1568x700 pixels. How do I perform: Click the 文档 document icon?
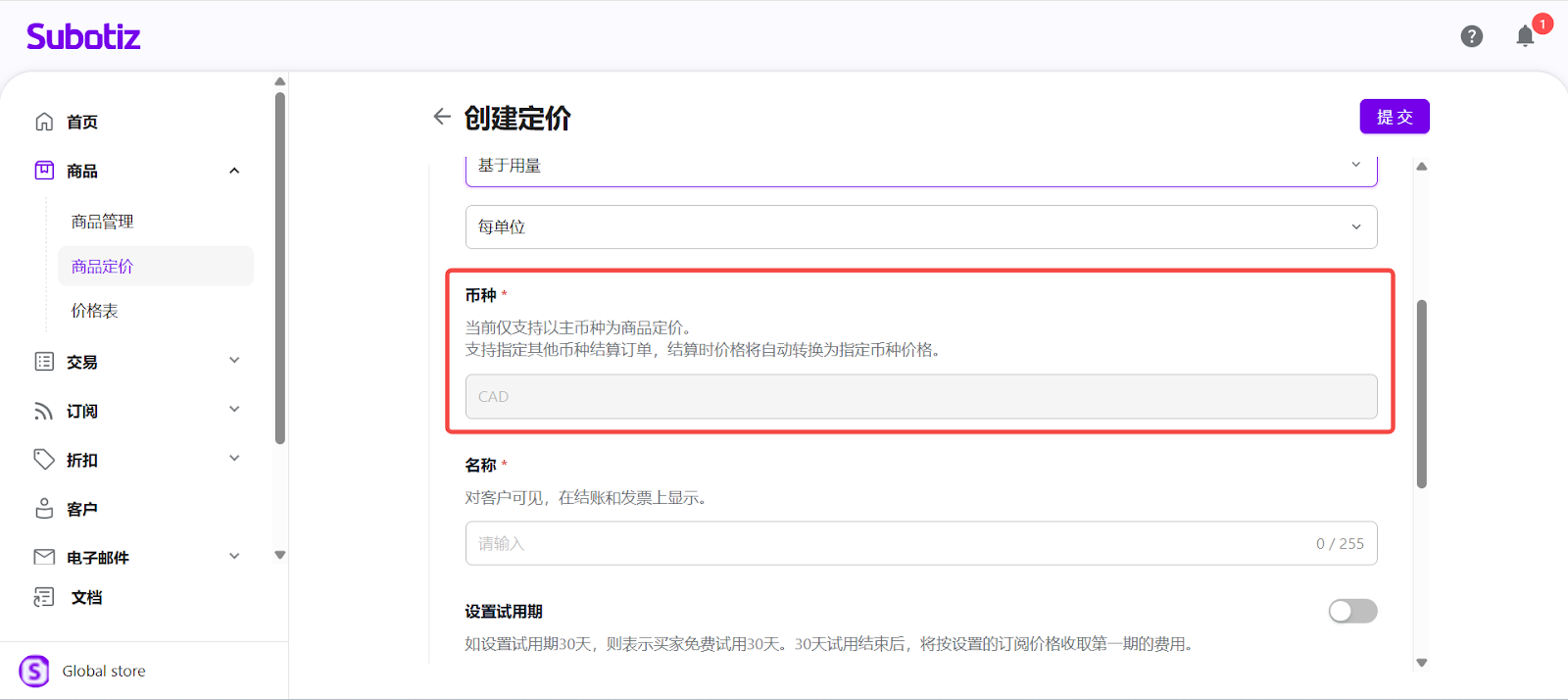click(44, 597)
